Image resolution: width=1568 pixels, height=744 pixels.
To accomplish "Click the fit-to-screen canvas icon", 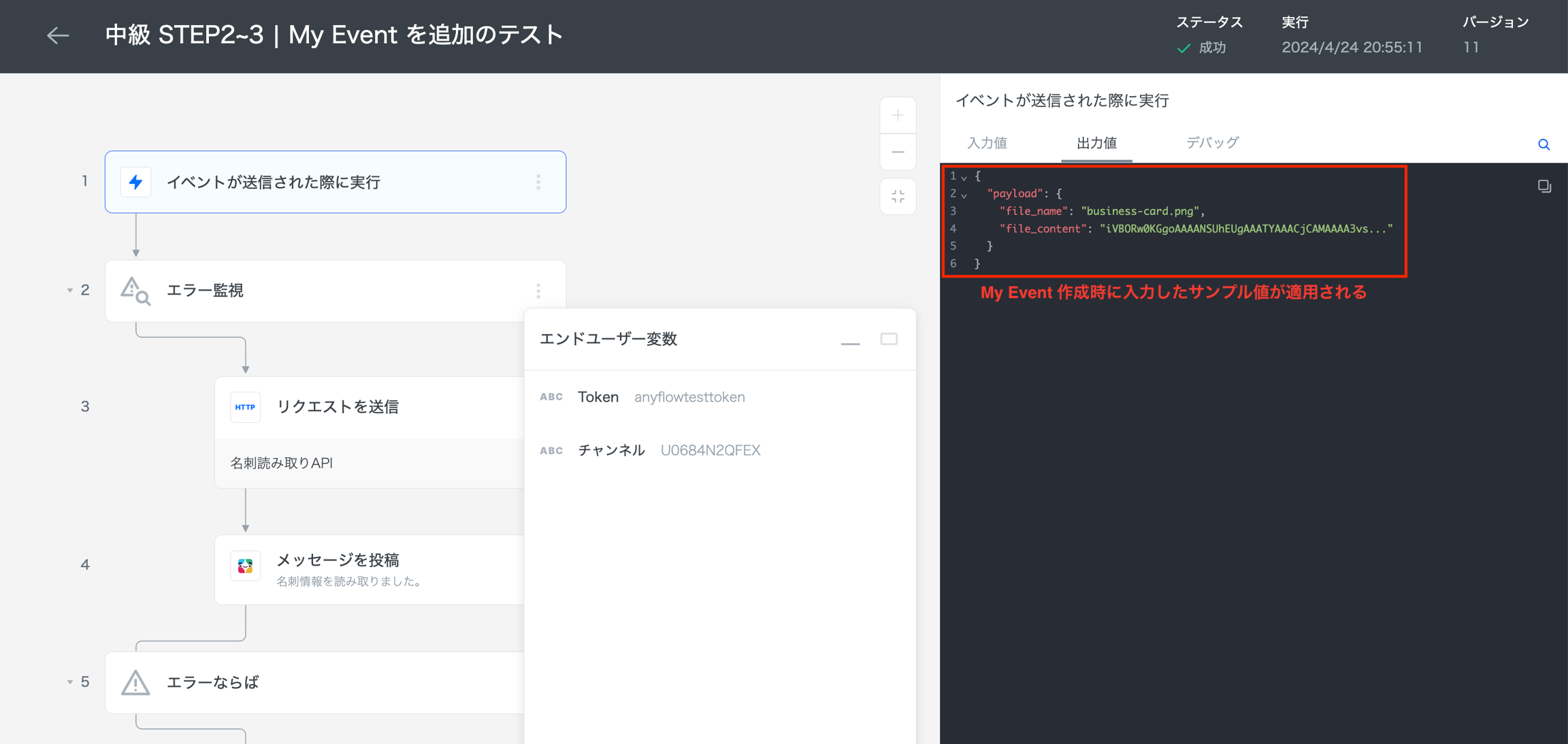I will [x=898, y=197].
